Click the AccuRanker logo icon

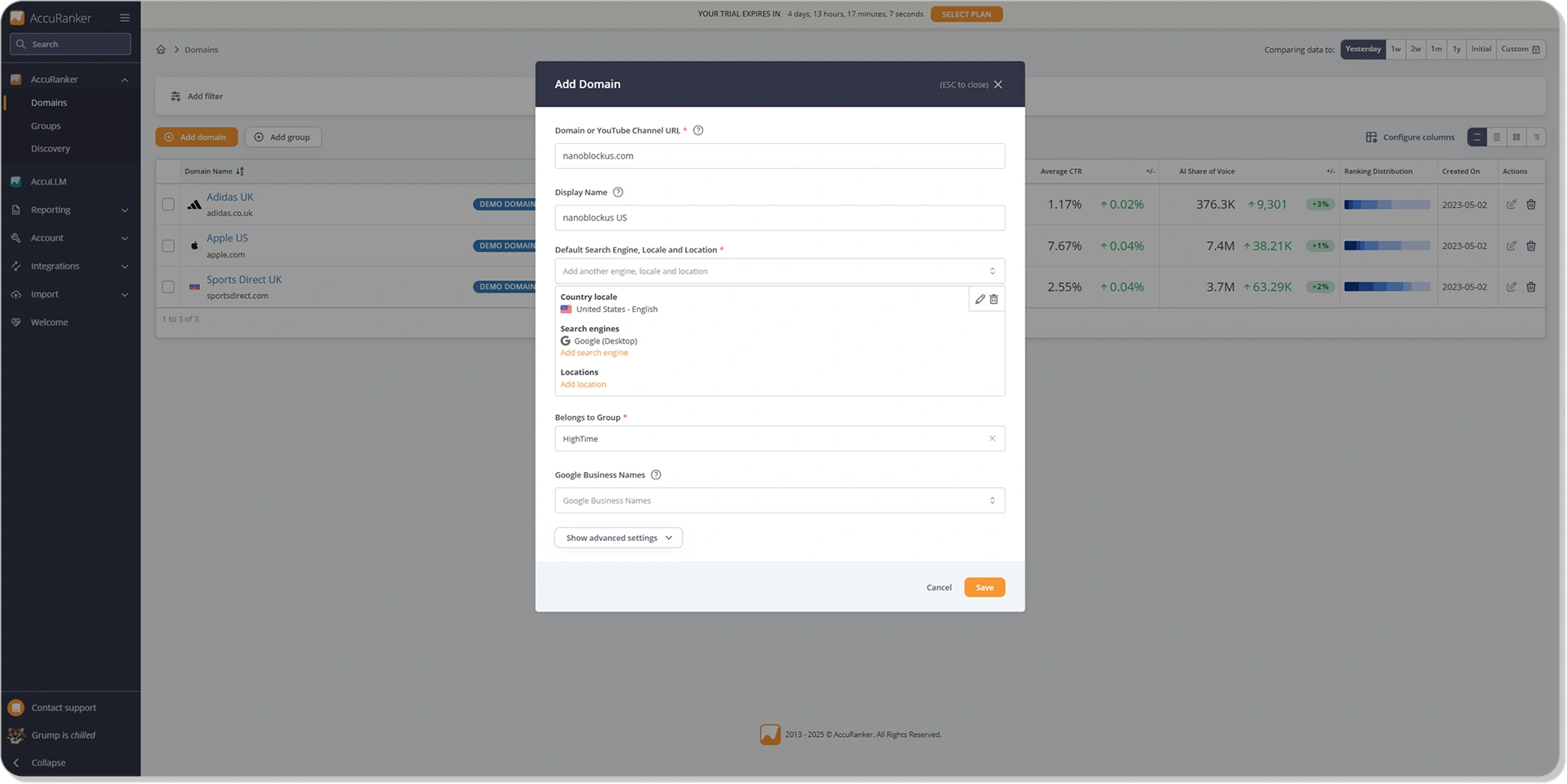pos(16,18)
